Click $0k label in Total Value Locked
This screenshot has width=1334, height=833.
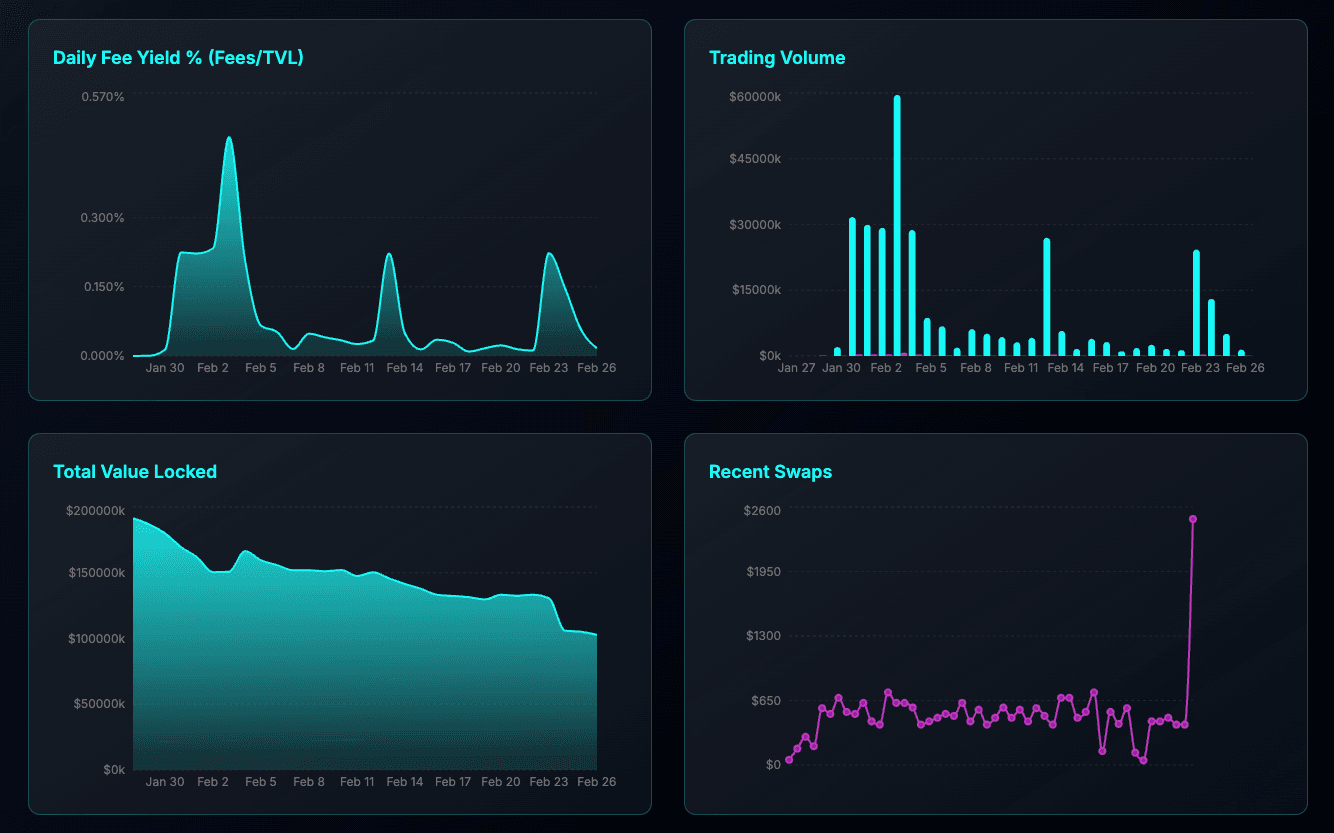(114, 770)
